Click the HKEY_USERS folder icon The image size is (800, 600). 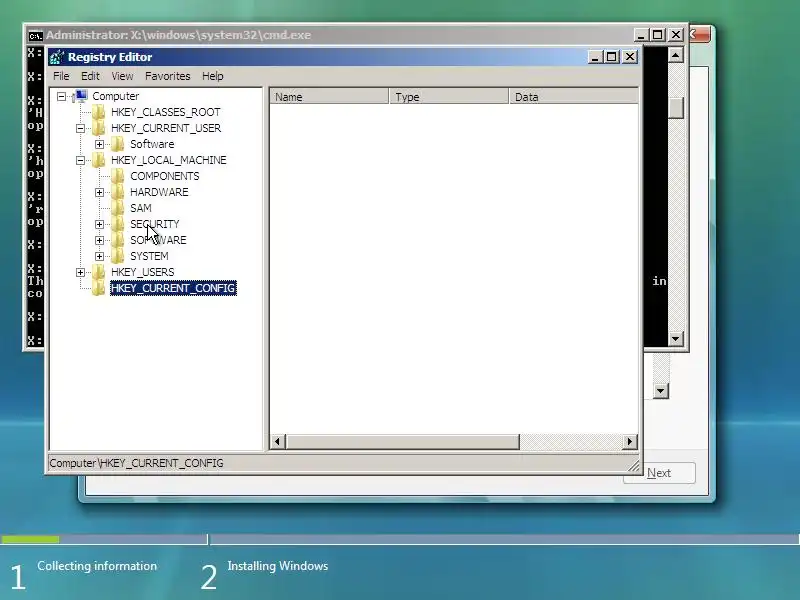pos(98,272)
